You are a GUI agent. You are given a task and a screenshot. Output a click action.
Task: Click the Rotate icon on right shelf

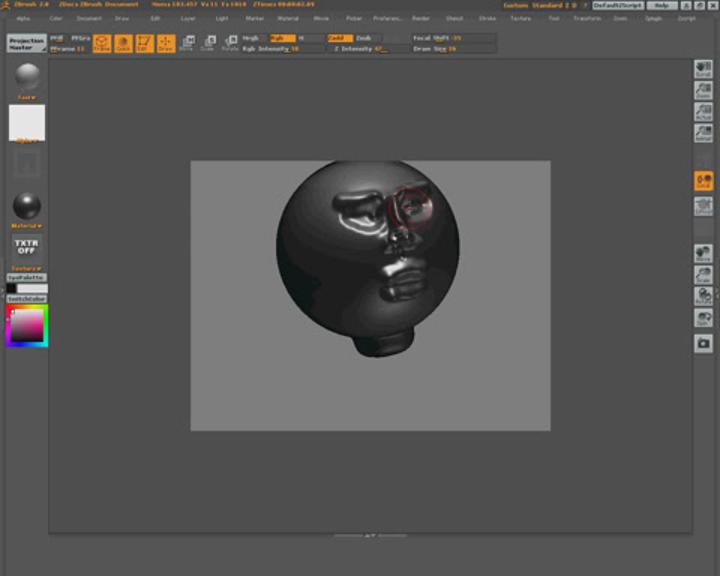pyautogui.click(x=703, y=296)
